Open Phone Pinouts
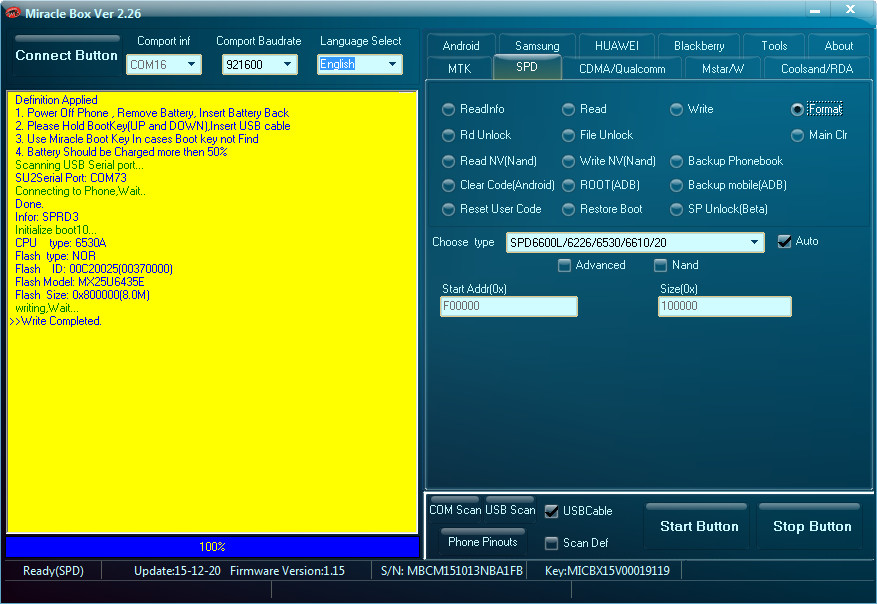Image resolution: width=877 pixels, height=604 pixels. click(483, 541)
